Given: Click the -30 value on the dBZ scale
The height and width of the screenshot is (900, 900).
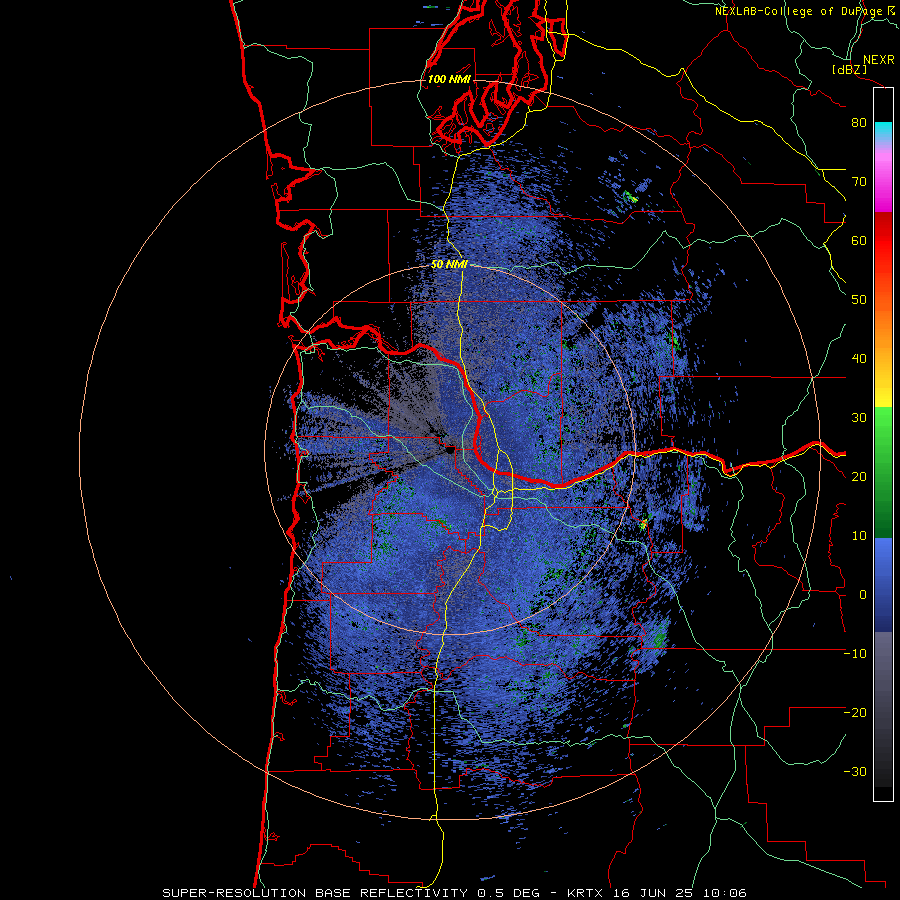Looking at the screenshot, I should coord(855,772).
